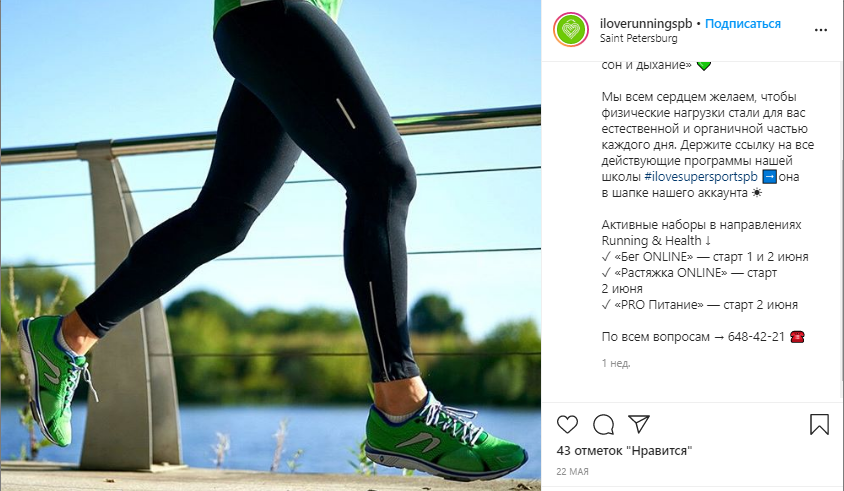Click the running legs post photo
Screen dimensions: 844x491
pyautogui.click(x=271, y=246)
